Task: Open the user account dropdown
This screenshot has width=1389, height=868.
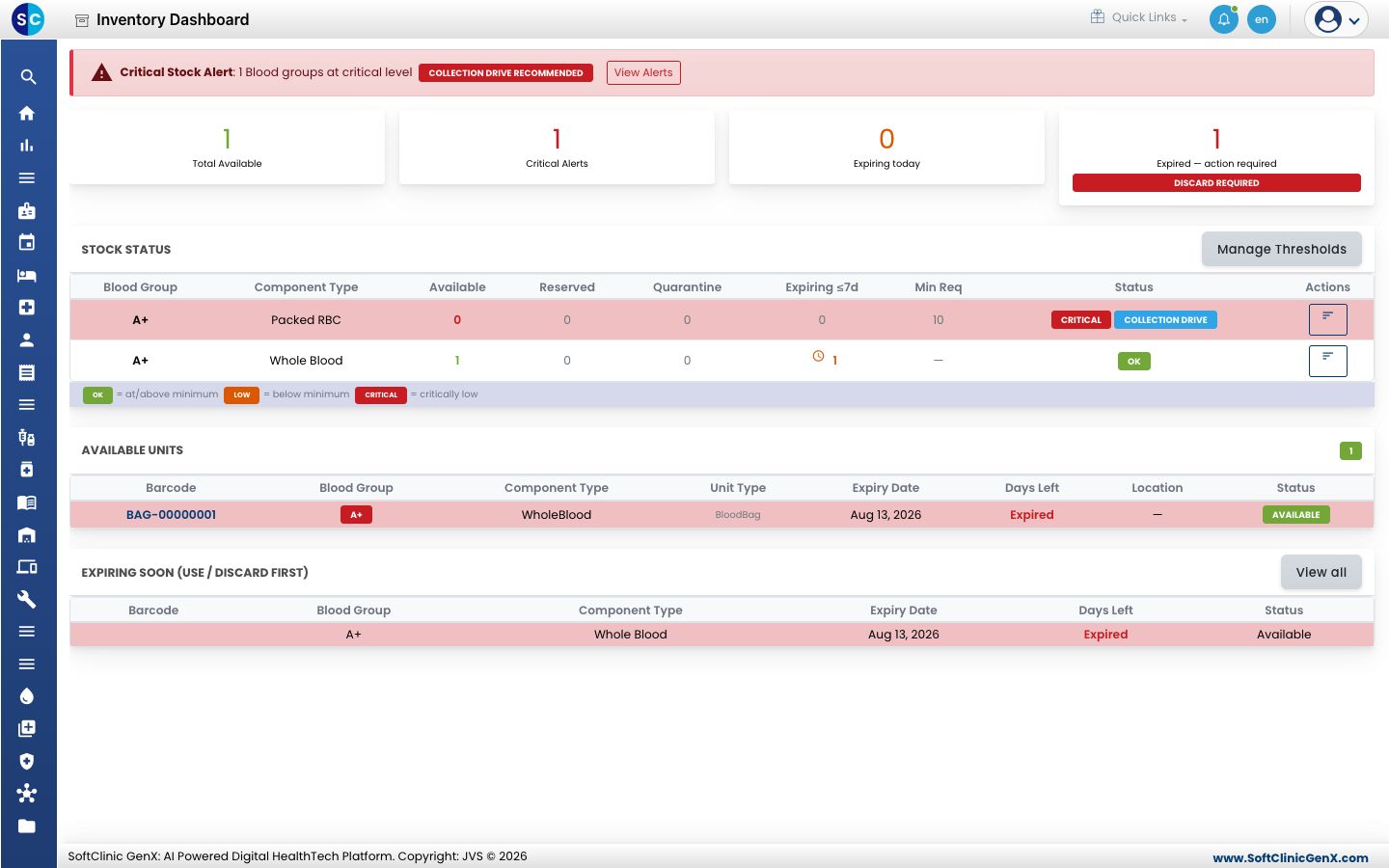Action: [1337, 19]
